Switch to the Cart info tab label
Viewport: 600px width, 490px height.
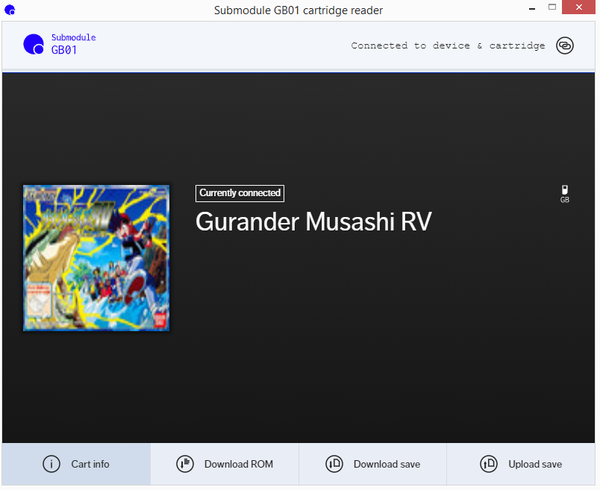[x=90, y=464]
